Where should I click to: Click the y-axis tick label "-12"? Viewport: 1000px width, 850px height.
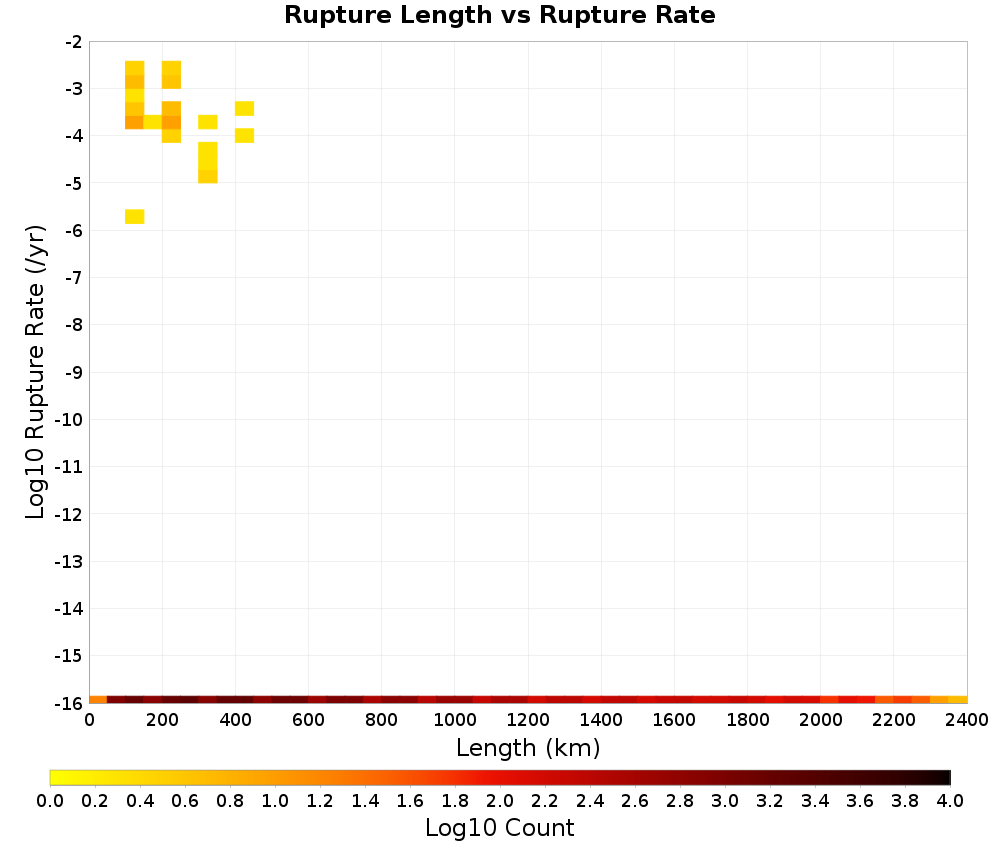[69, 514]
